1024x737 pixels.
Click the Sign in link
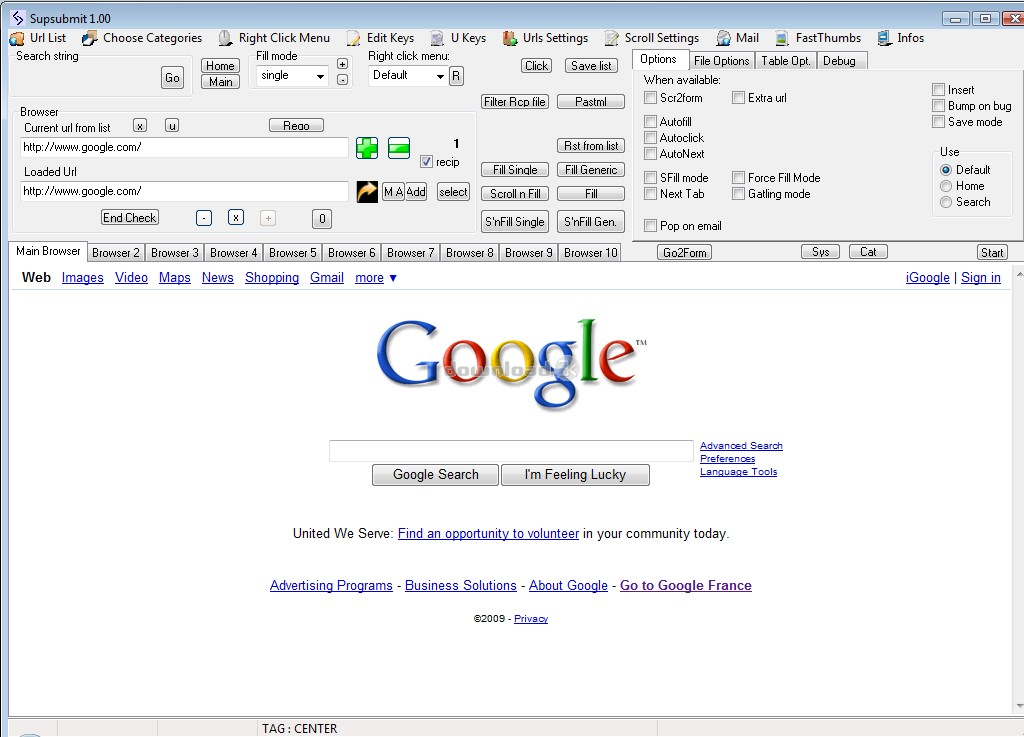(980, 277)
